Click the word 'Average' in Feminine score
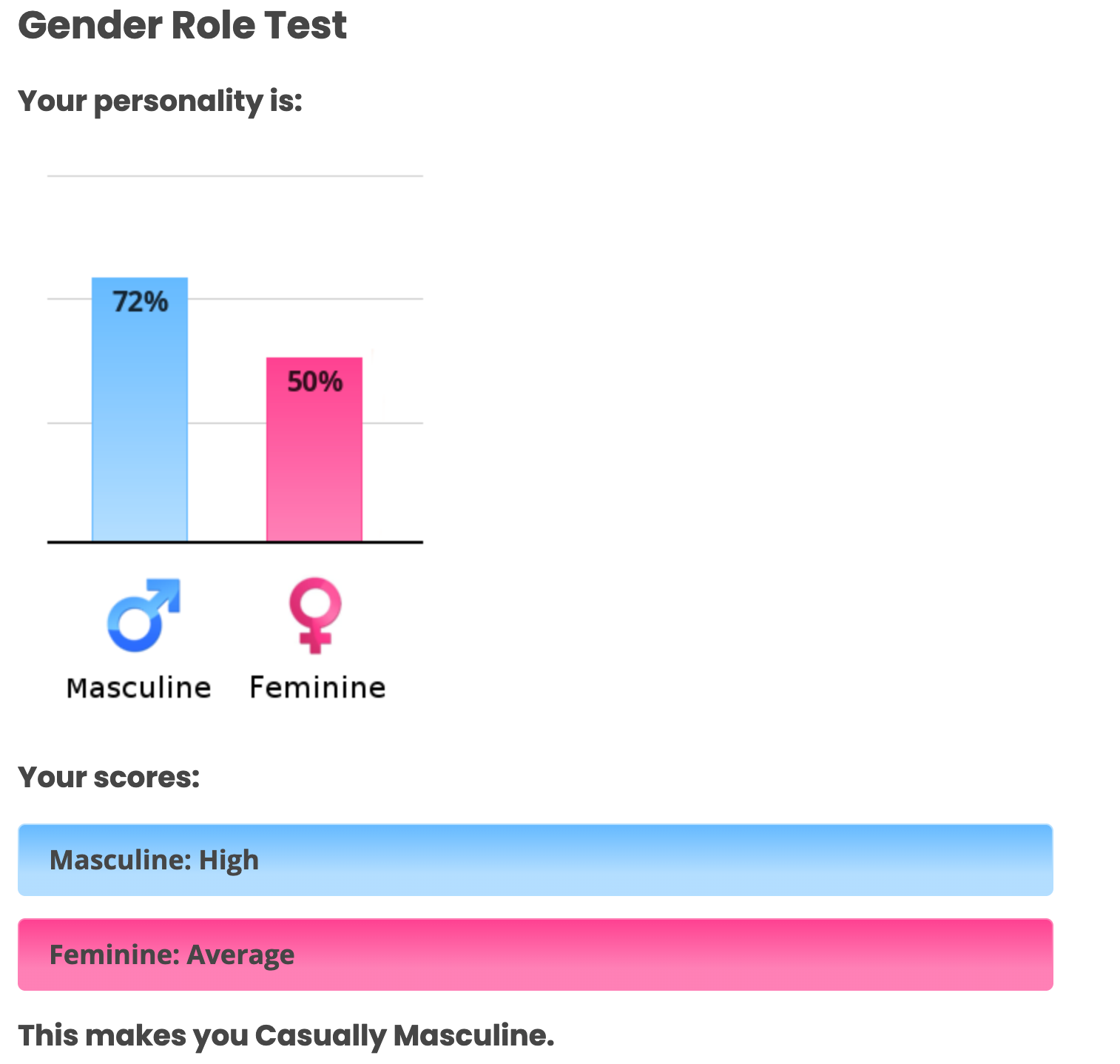The image size is (1120, 1064). [240, 954]
